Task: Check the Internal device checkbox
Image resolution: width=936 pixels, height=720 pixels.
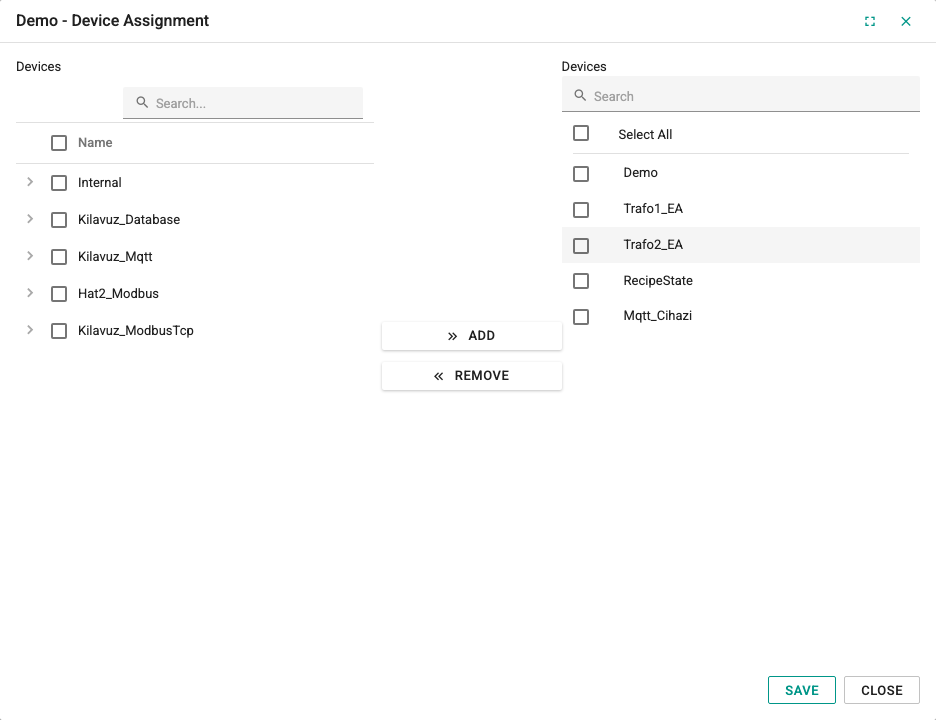Action: (x=59, y=183)
